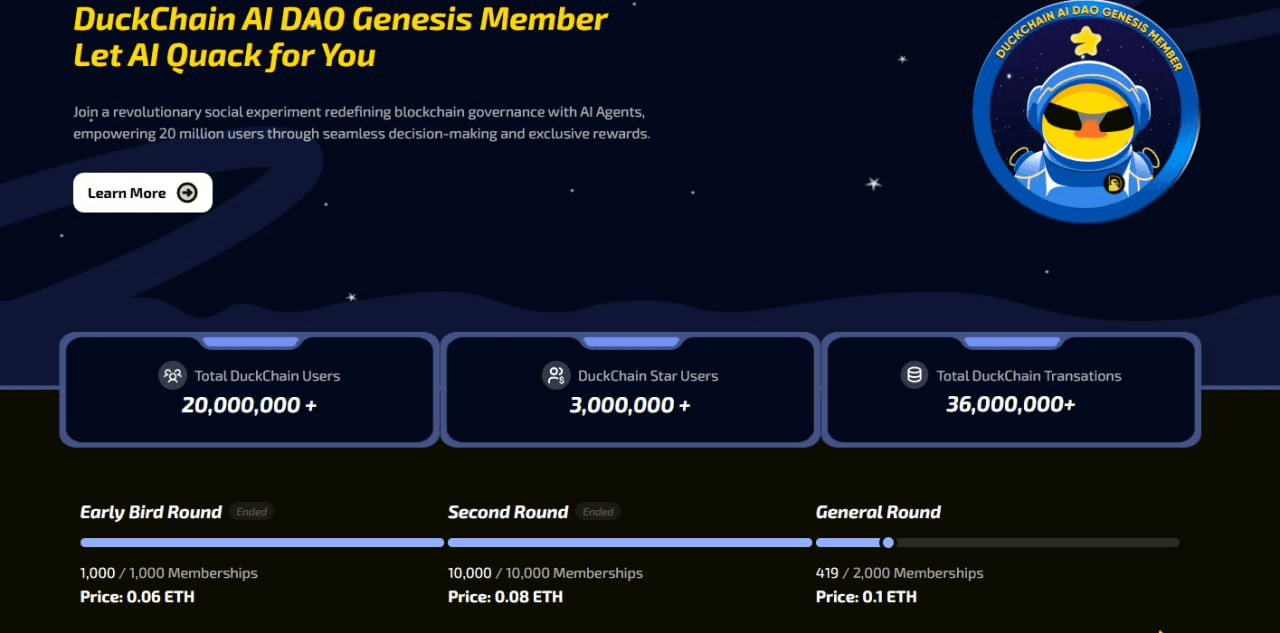Click the Second Round progress bar
Screen dimensions: 1280x633
(x=630, y=543)
